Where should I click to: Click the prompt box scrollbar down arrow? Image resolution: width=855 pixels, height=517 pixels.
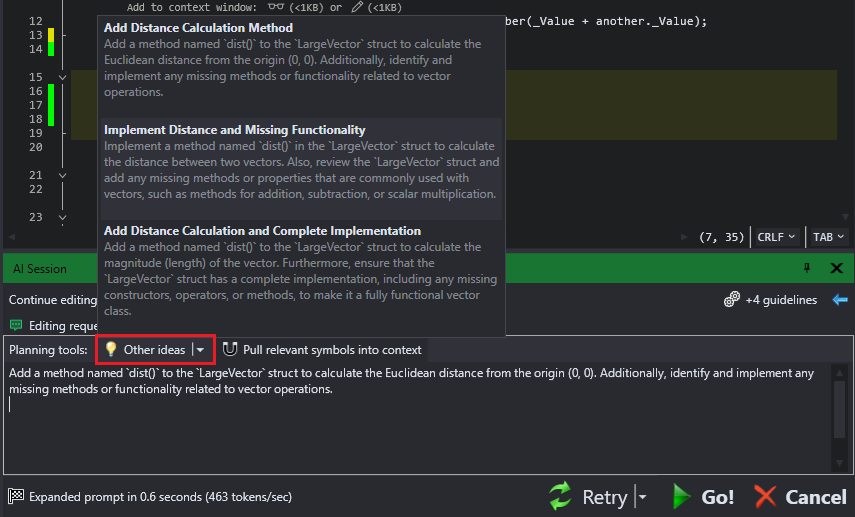tap(840, 464)
